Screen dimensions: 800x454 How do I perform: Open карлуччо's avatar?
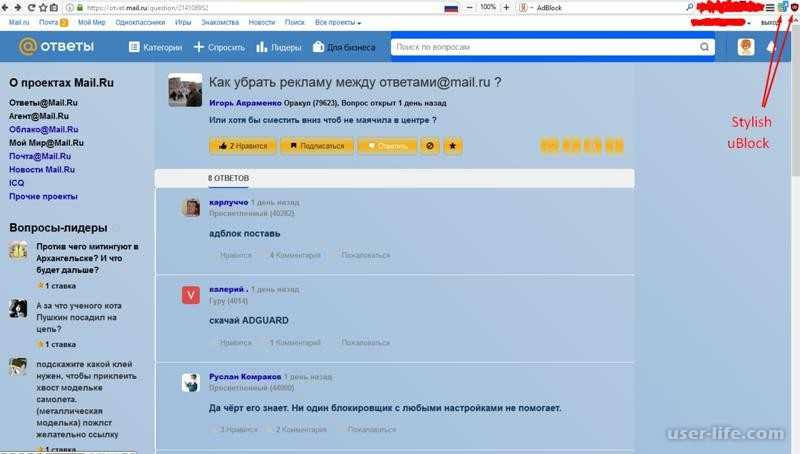(x=191, y=208)
